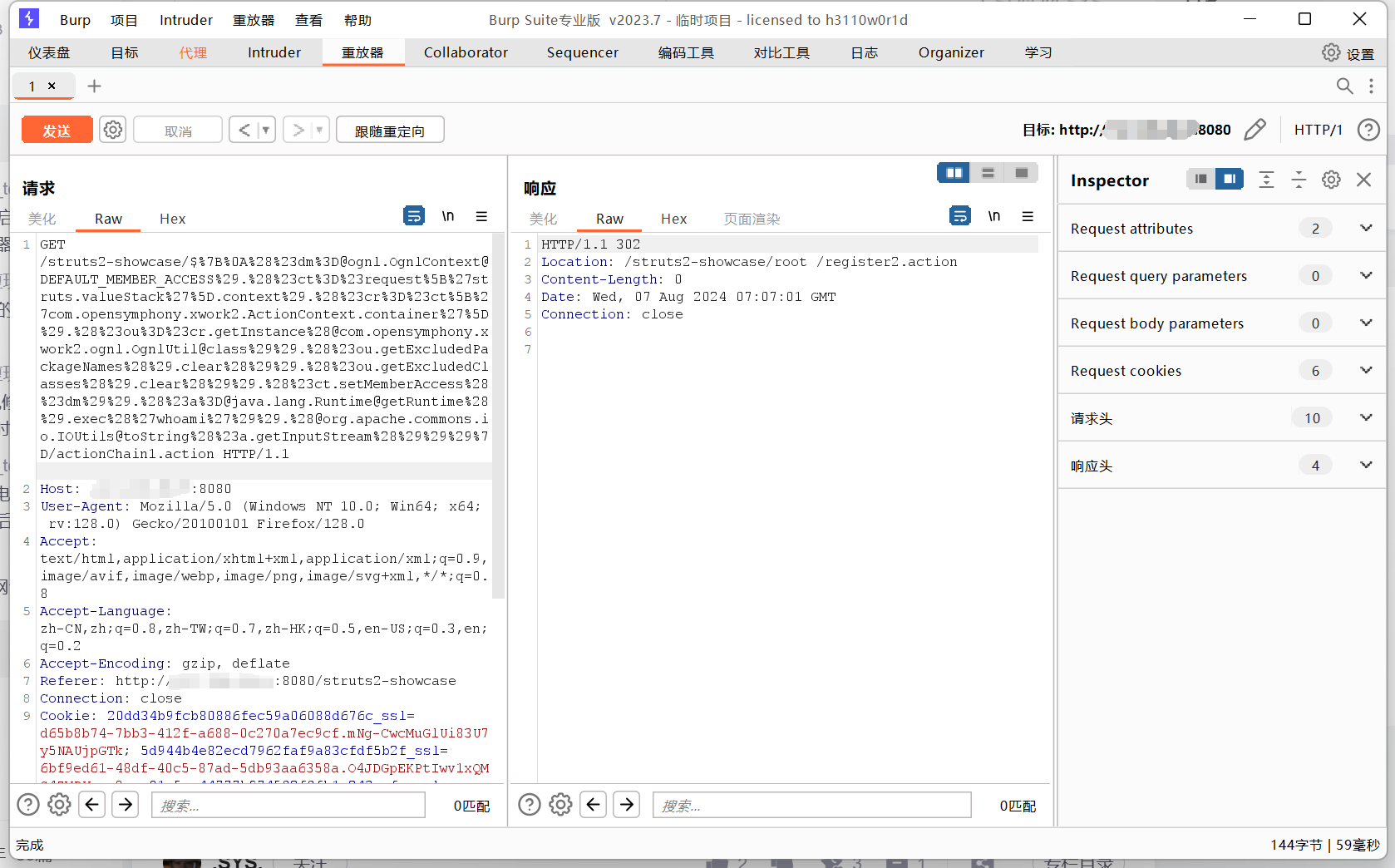Jump to previous match in response search
The width and height of the screenshot is (1395, 868).
point(594,804)
